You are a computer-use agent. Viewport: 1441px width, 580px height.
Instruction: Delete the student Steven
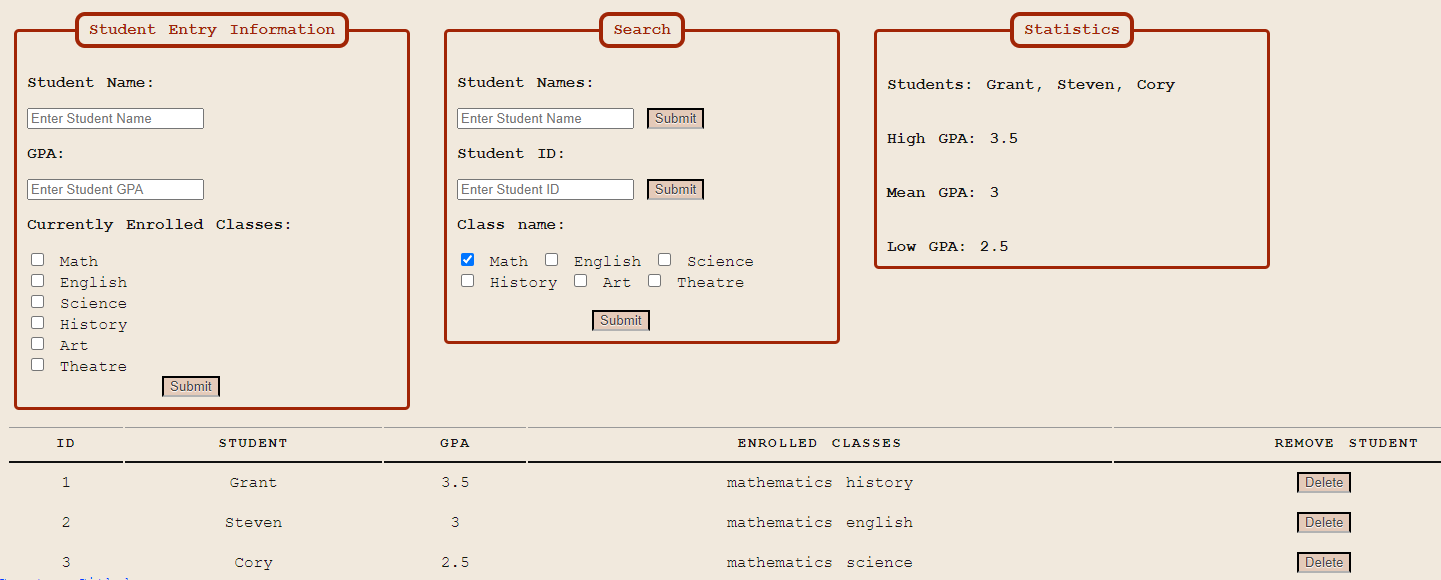pos(1323,522)
